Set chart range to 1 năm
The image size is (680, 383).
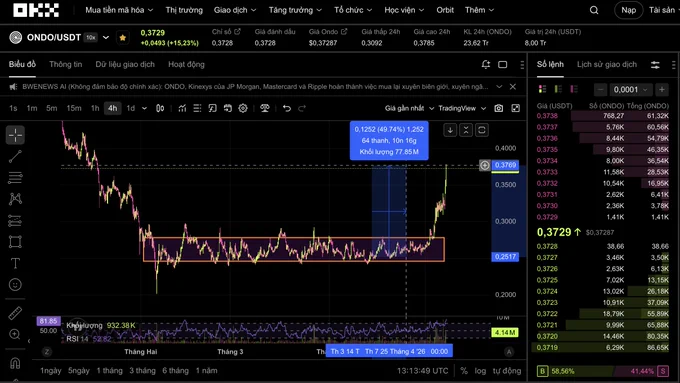206,371
